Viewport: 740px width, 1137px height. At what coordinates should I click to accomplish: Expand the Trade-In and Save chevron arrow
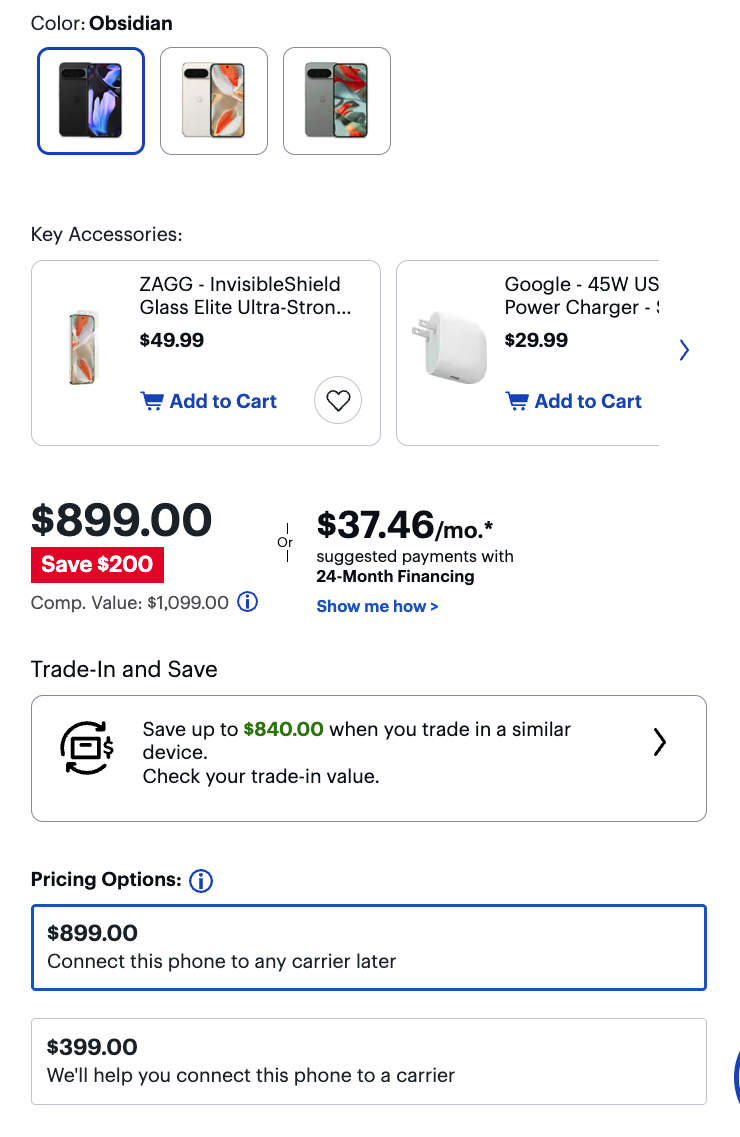click(659, 742)
